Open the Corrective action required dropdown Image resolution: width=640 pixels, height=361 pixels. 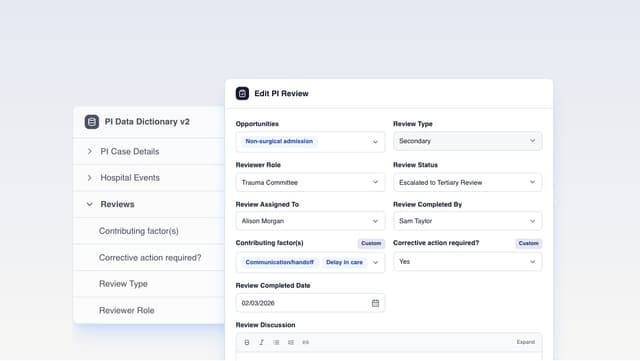[468, 261]
